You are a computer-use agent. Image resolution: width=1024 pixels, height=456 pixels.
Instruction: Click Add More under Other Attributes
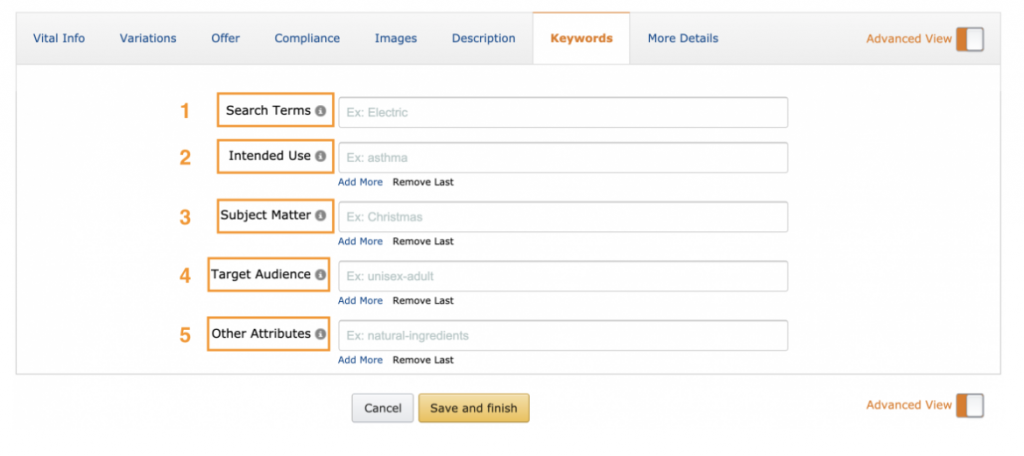tap(360, 360)
